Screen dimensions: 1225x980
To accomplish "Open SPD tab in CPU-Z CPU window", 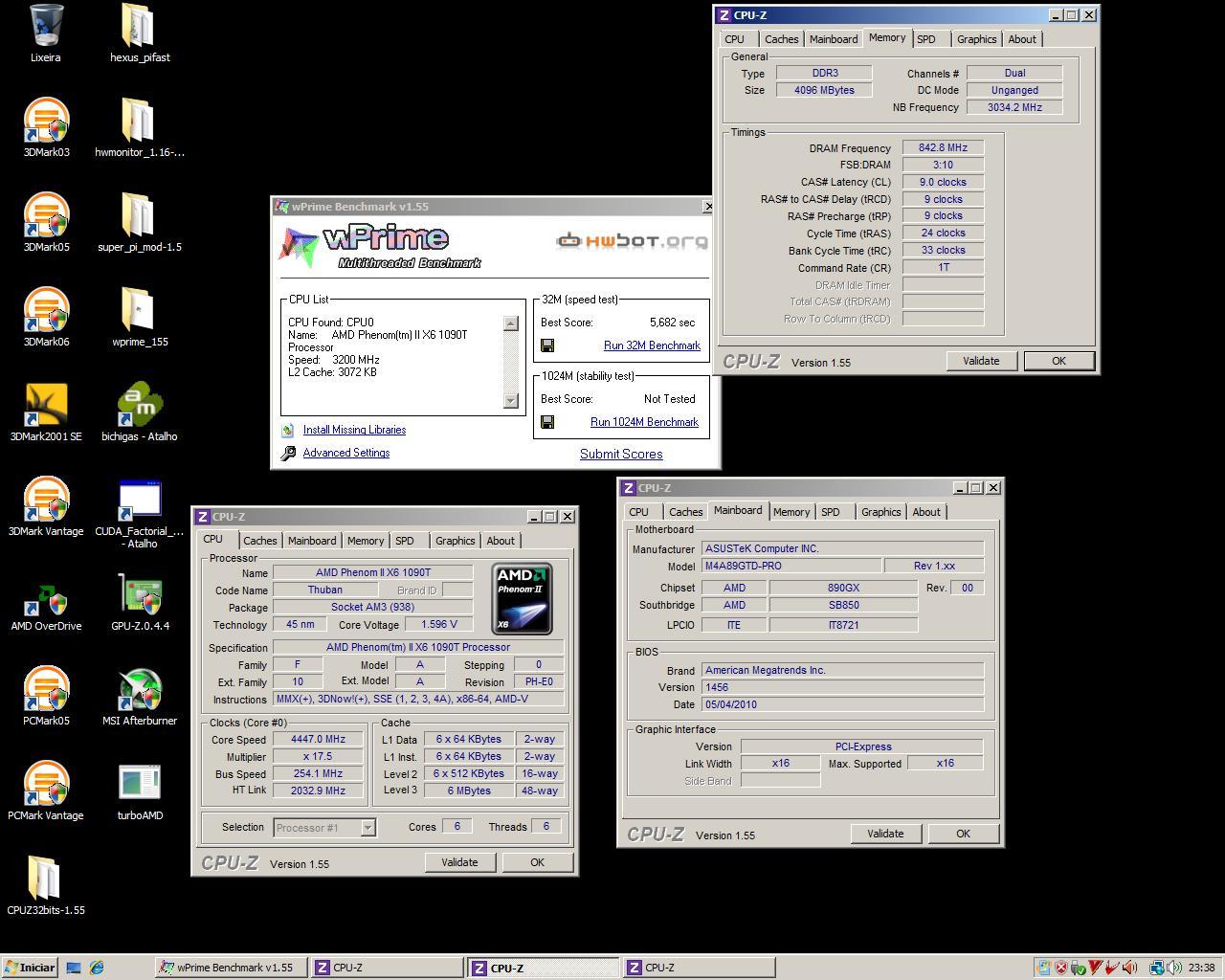I will pos(404,541).
